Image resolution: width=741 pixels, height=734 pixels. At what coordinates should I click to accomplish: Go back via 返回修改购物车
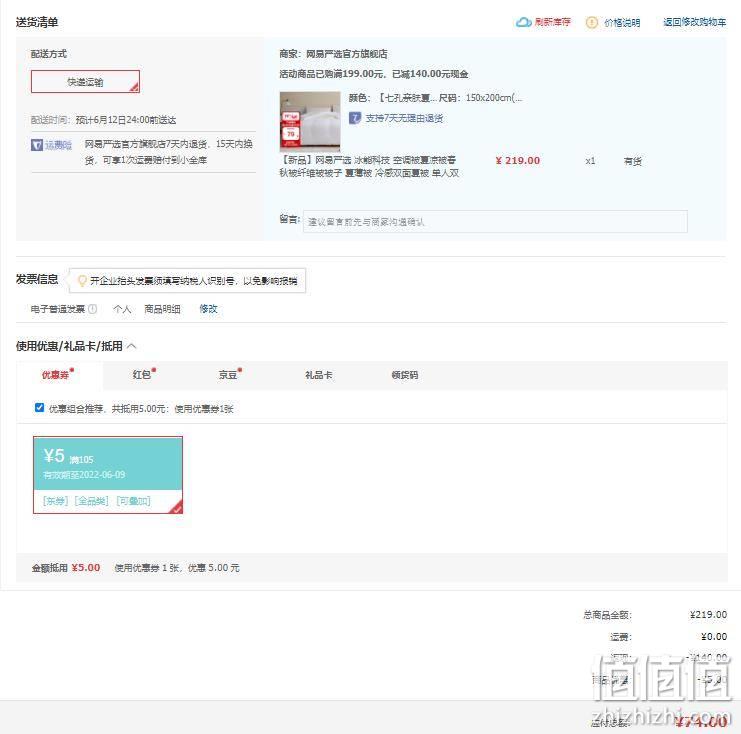pyautogui.click(x=694, y=22)
